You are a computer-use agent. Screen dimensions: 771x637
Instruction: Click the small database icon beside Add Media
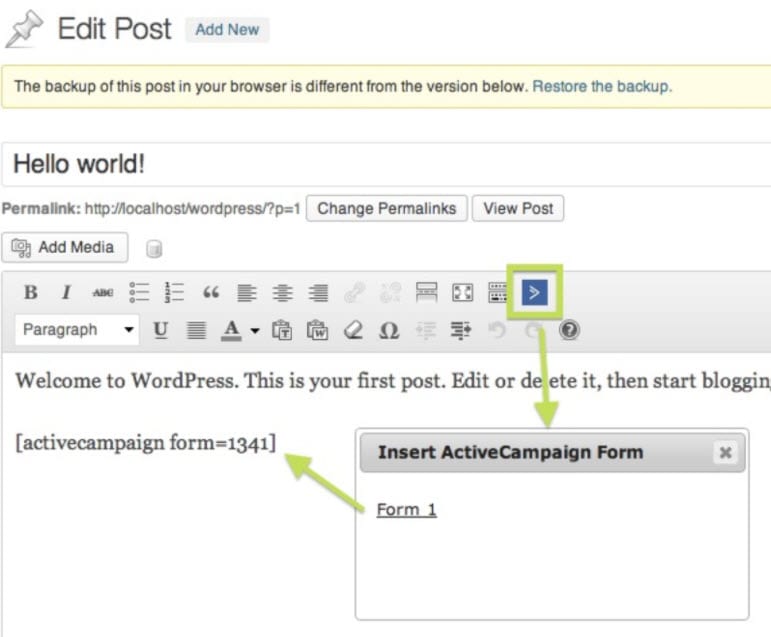154,249
